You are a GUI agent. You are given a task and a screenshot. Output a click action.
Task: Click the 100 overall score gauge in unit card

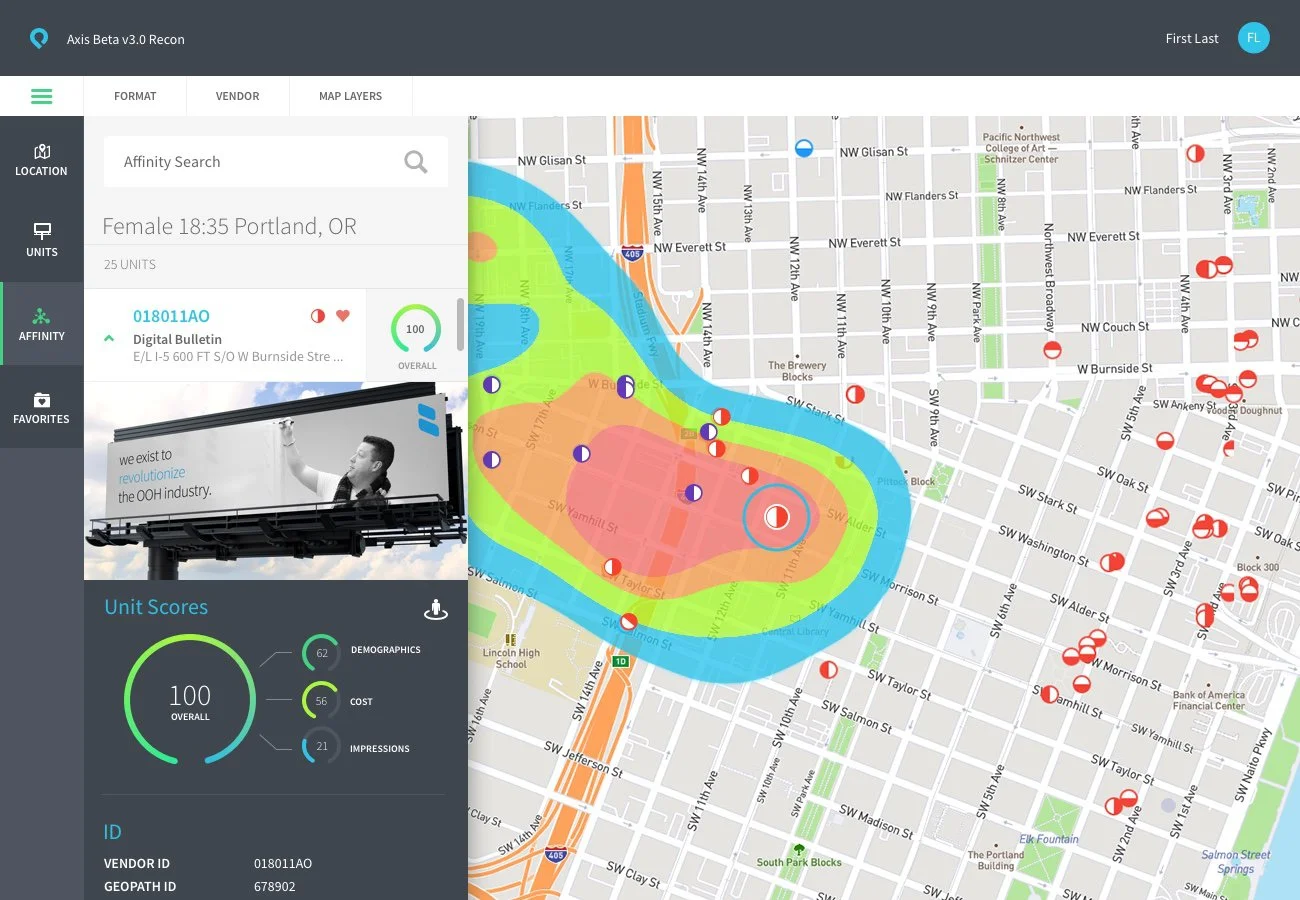point(415,329)
